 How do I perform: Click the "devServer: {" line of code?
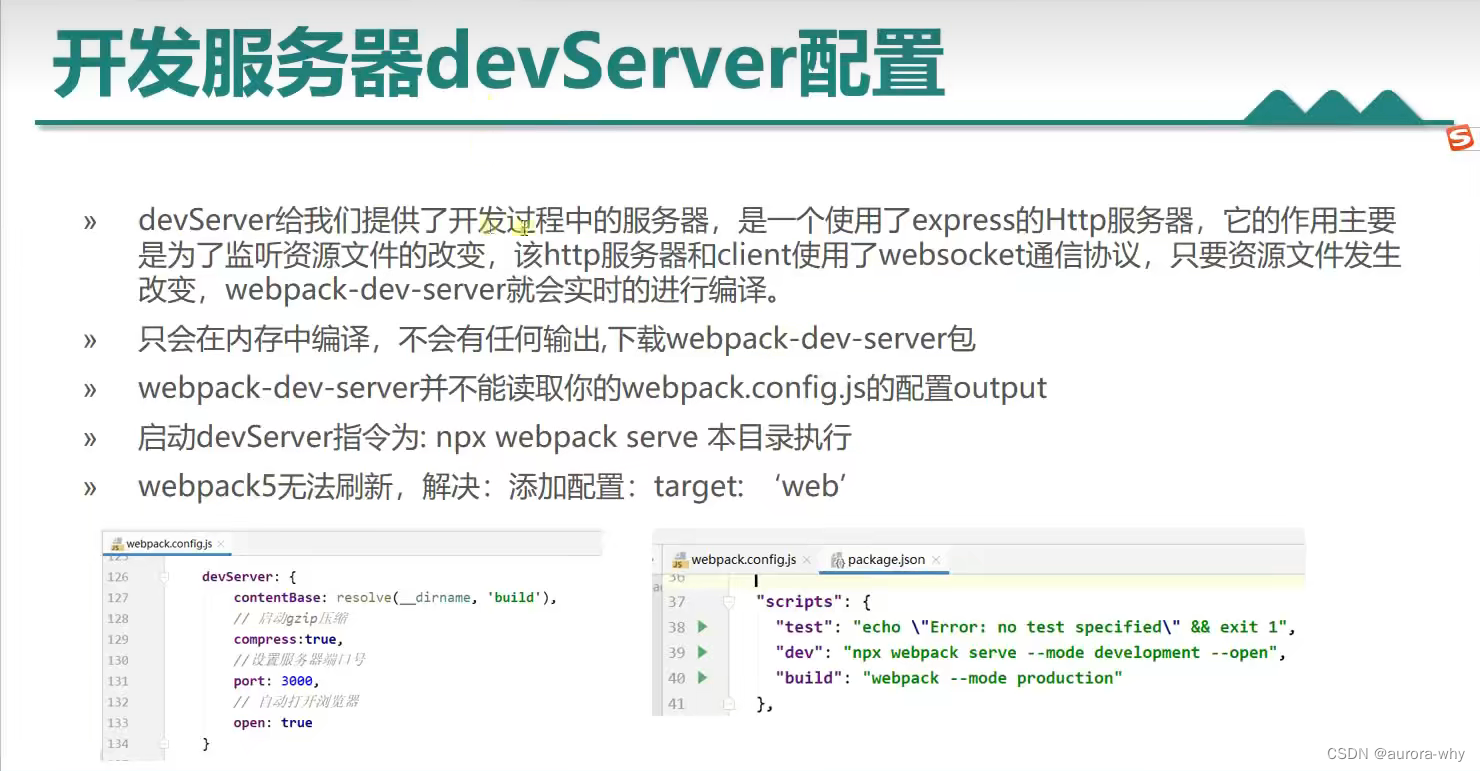pos(249,577)
